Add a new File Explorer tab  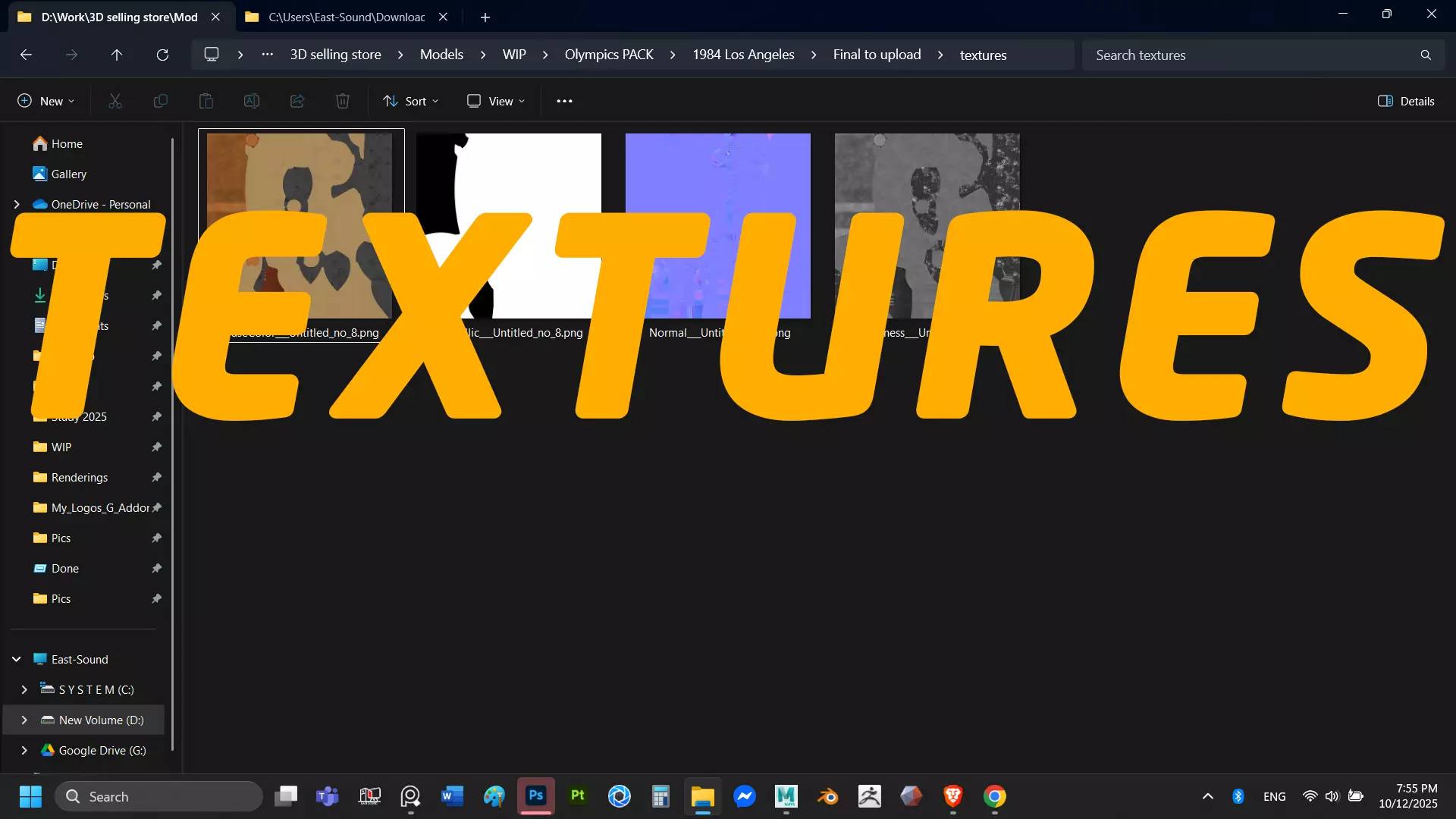[x=485, y=17]
